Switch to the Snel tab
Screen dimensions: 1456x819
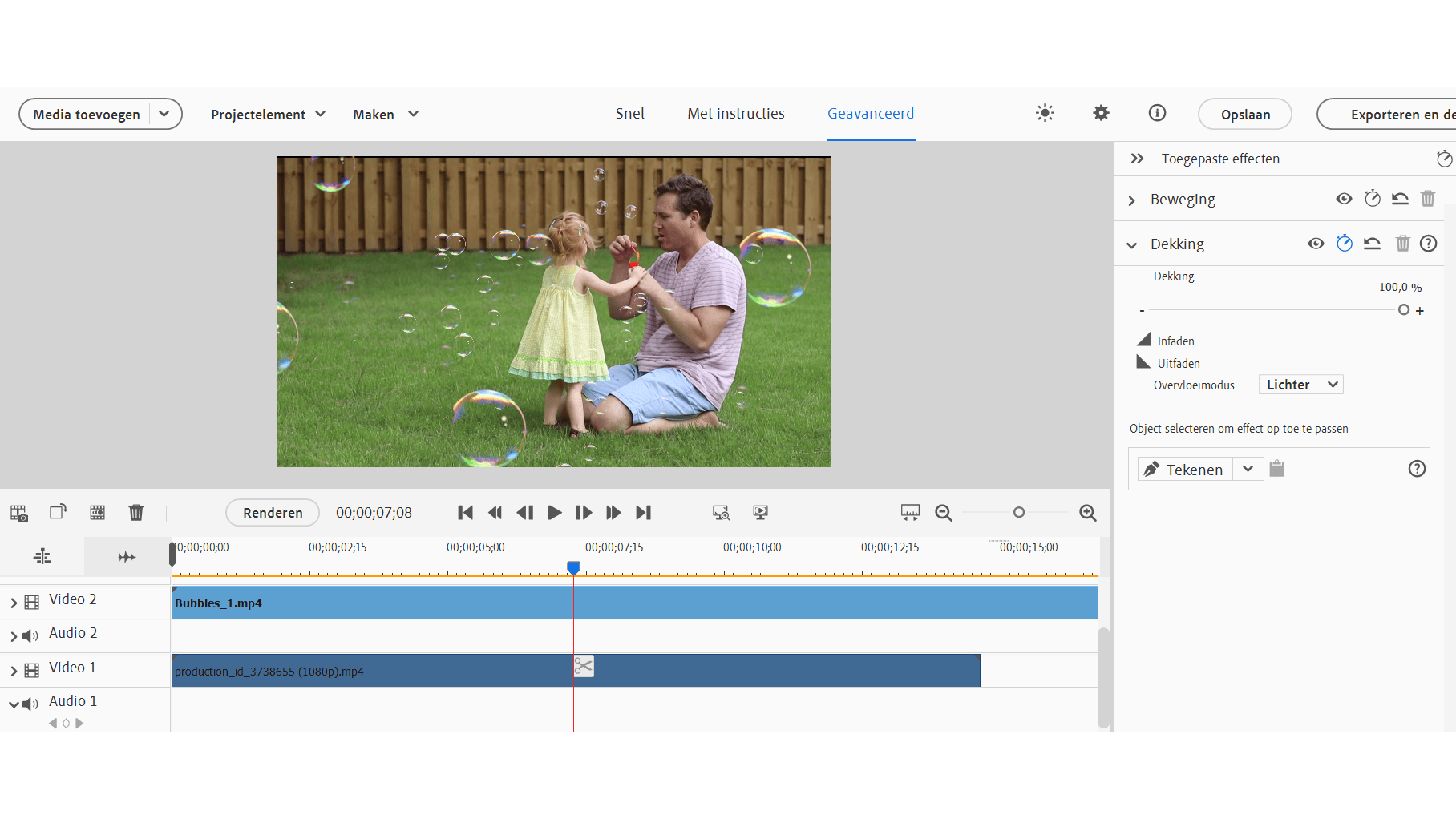[629, 114]
